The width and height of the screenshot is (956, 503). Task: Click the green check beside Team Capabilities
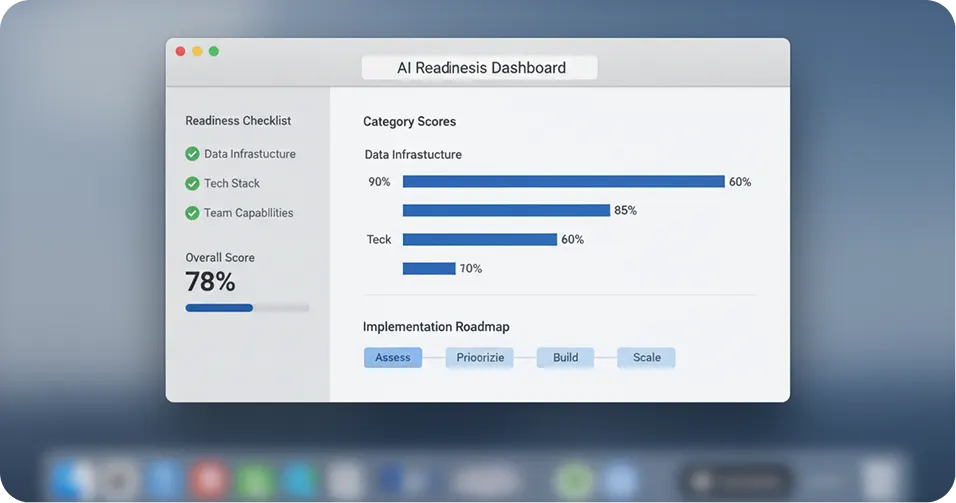coord(192,213)
